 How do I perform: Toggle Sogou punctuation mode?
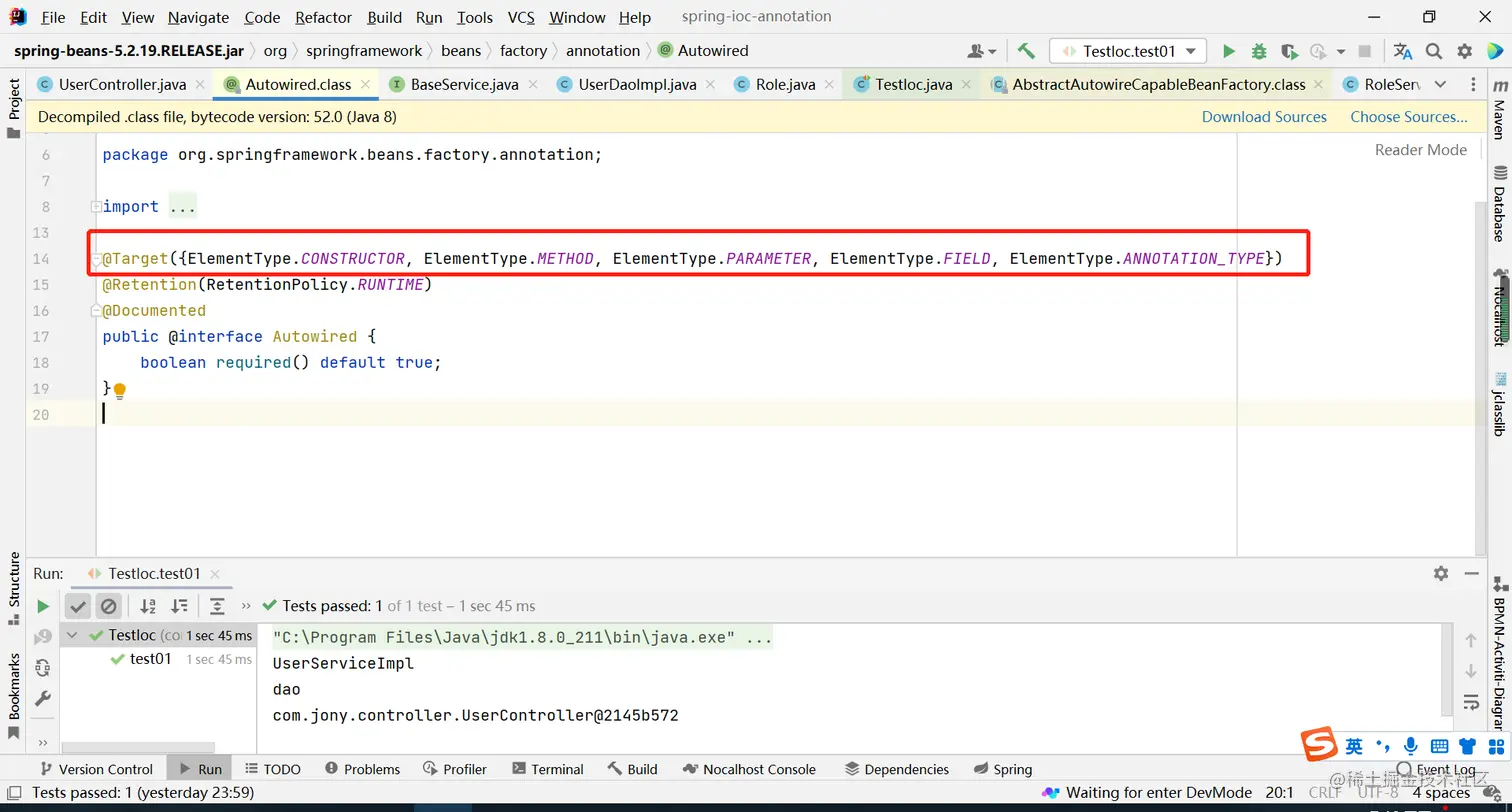1383,746
